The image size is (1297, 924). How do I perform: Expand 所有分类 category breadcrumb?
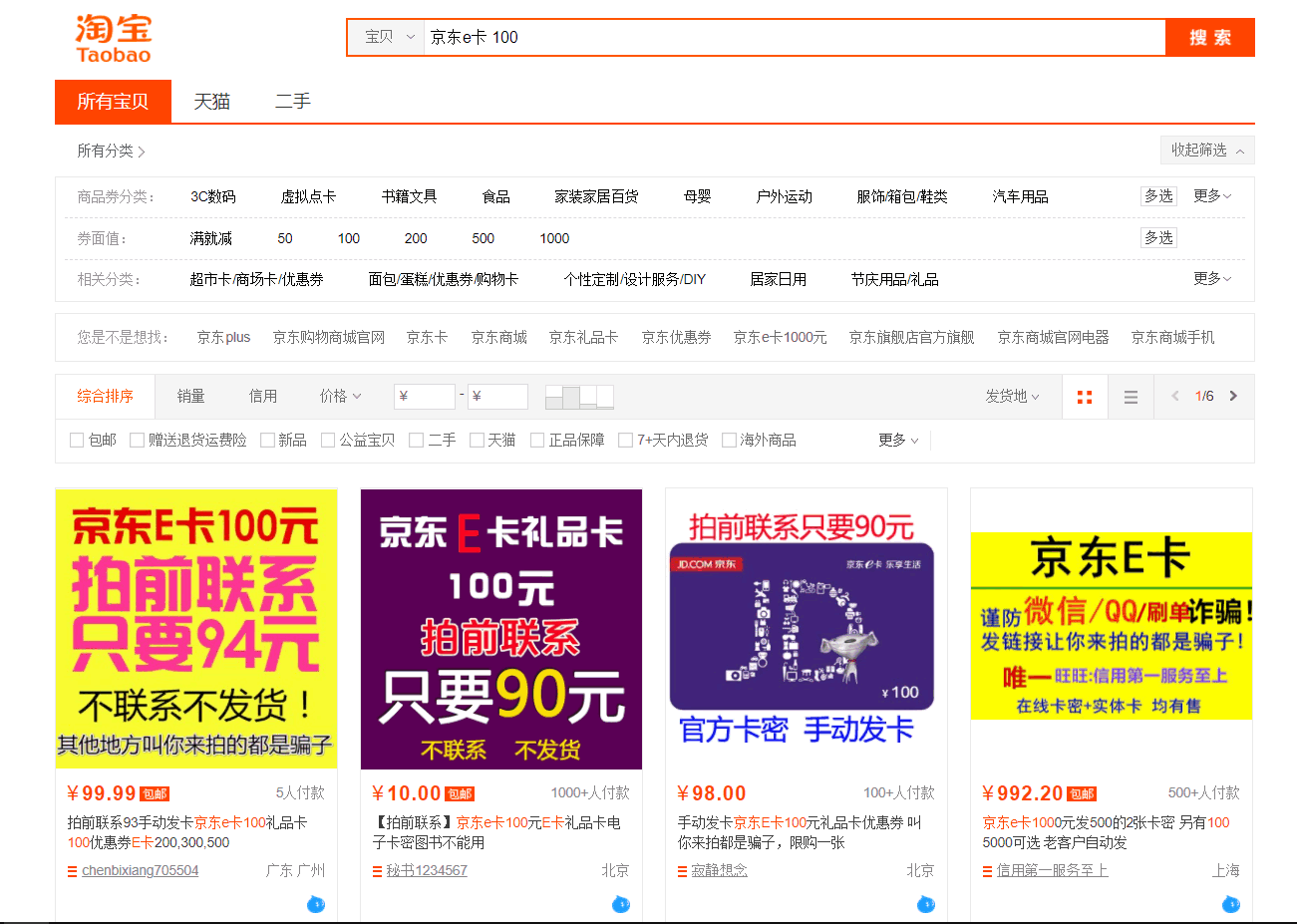pos(111,151)
